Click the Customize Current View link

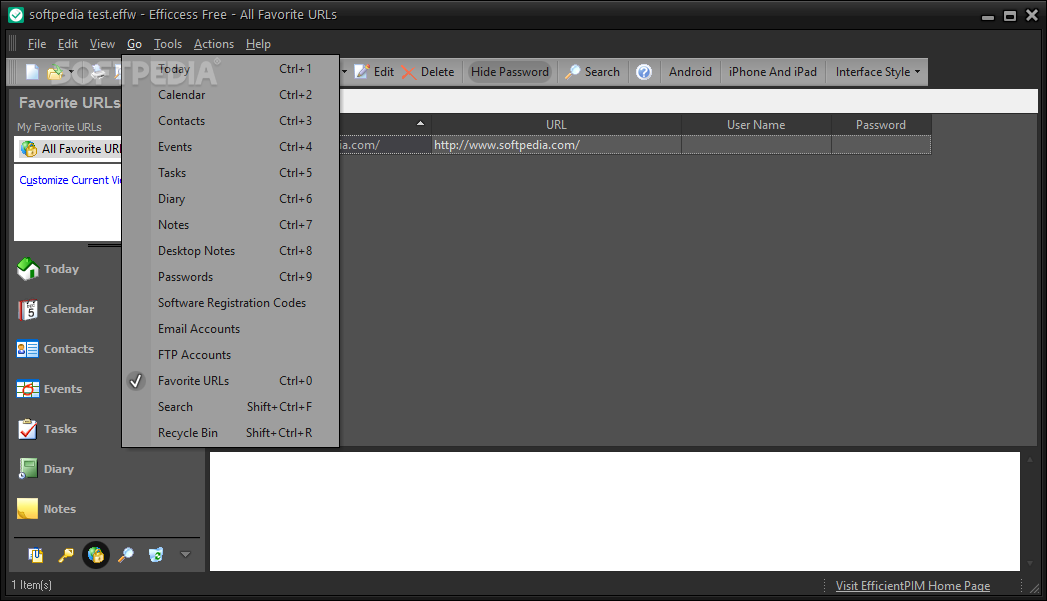pyautogui.click(x=70, y=180)
